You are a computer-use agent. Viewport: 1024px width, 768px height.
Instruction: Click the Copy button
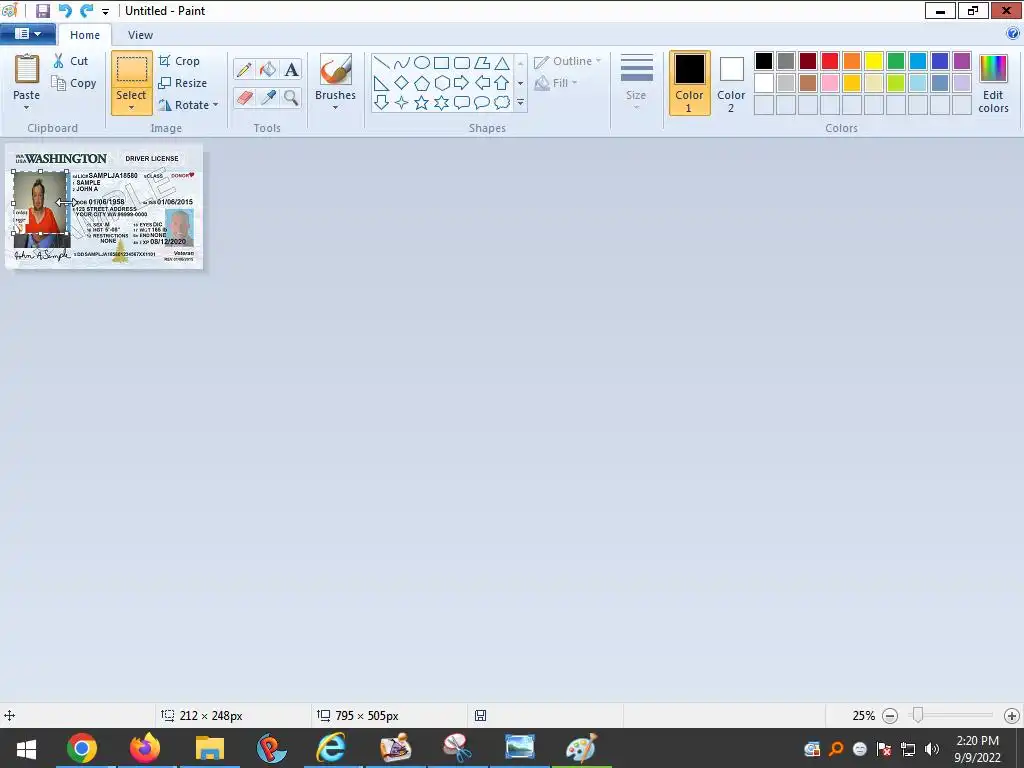click(74, 83)
